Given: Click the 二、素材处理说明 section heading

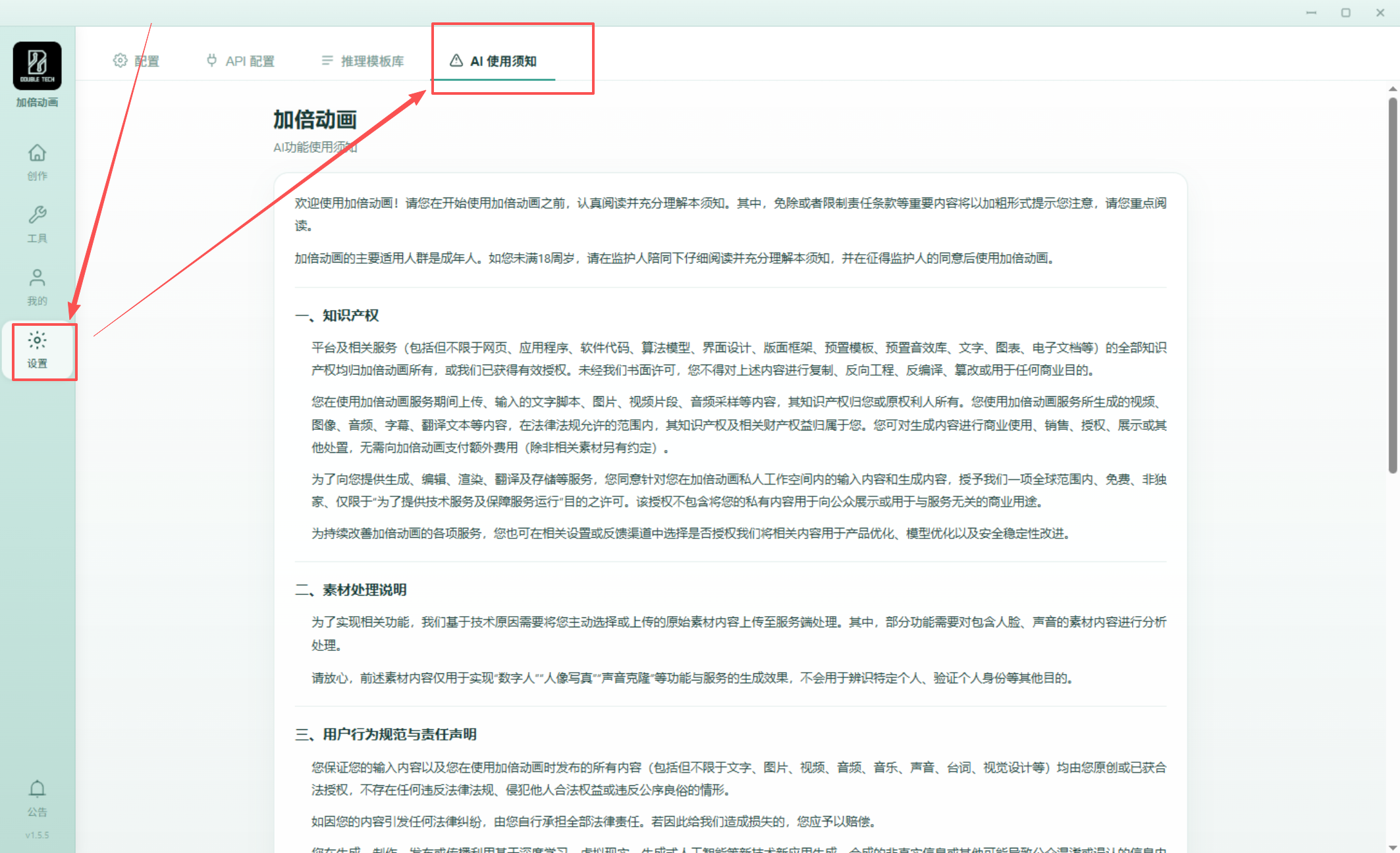Looking at the screenshot, I should pyautogui.click(x=350, y=590).
